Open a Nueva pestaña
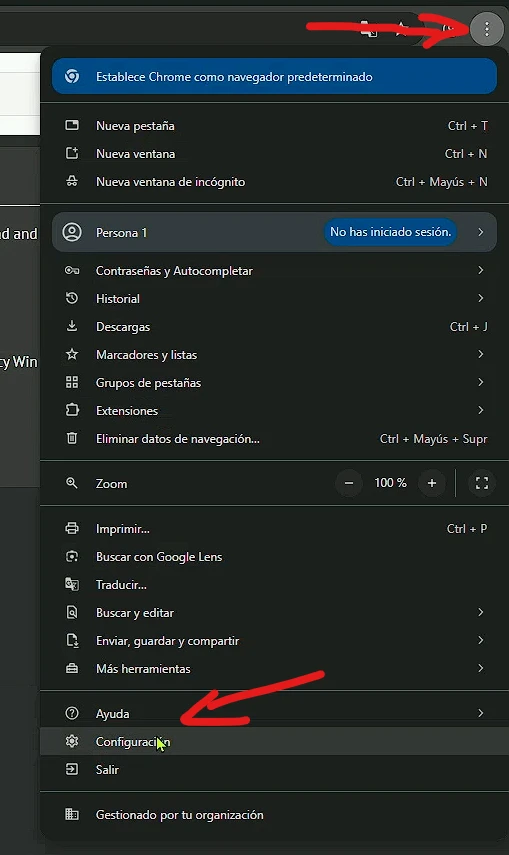The width and height of the screenshot is (509, 855). coord(274,125)
